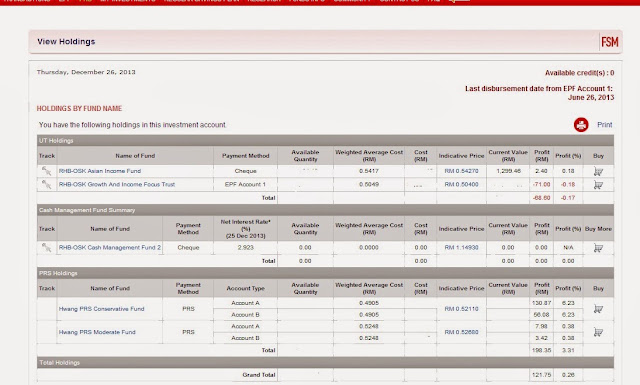Image resolution: width=640 pixels, height=385 pixels.
Task: Click weighted average cost 0.5417
Action: pyautogui.click(x=369, y=171)
